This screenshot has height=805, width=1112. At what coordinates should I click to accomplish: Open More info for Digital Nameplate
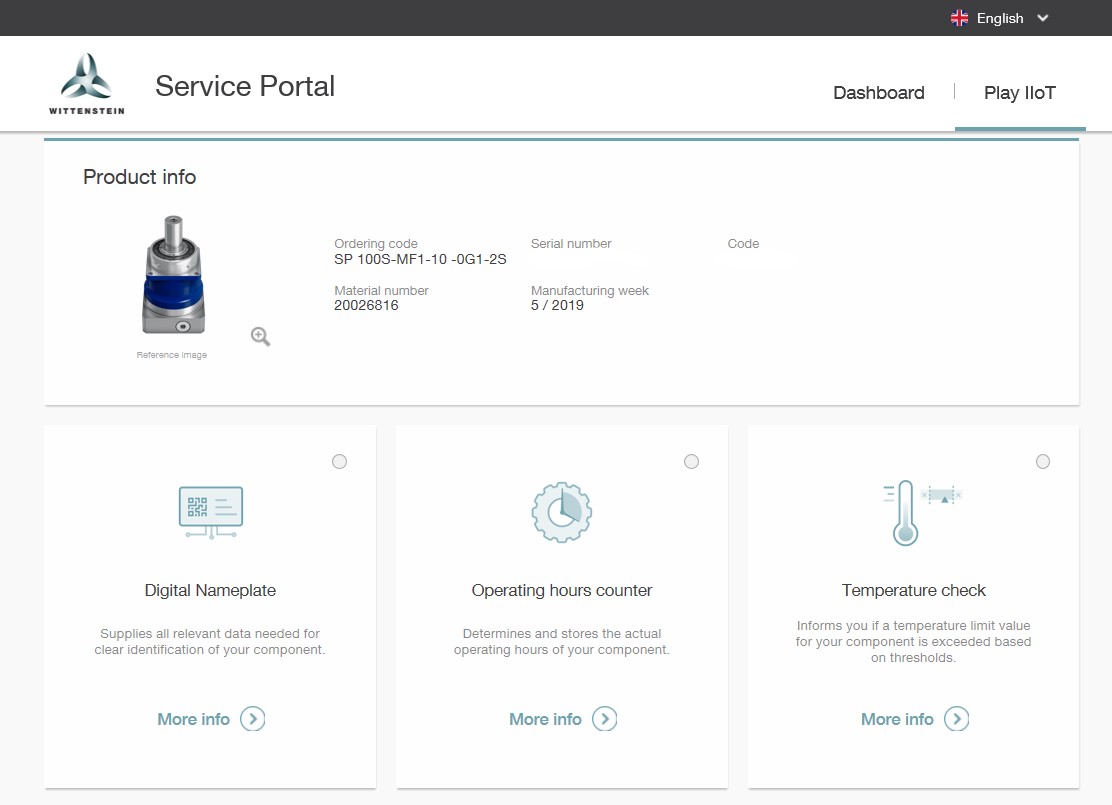pos(194,719)
